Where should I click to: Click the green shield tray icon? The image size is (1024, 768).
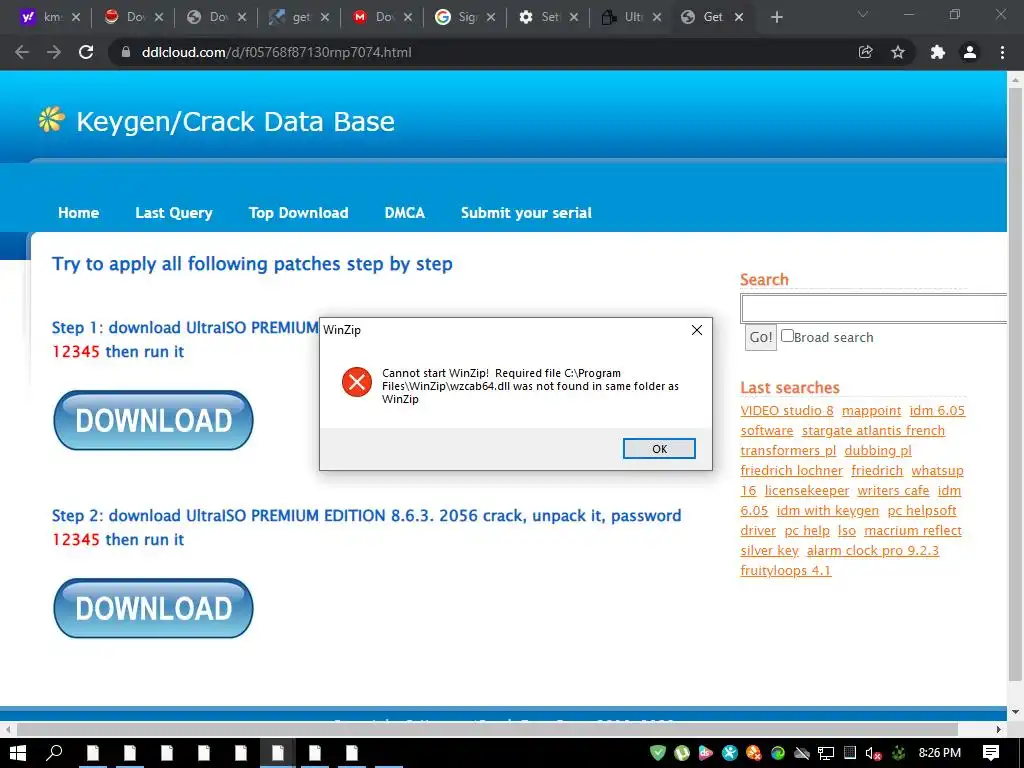coord(658,753)
